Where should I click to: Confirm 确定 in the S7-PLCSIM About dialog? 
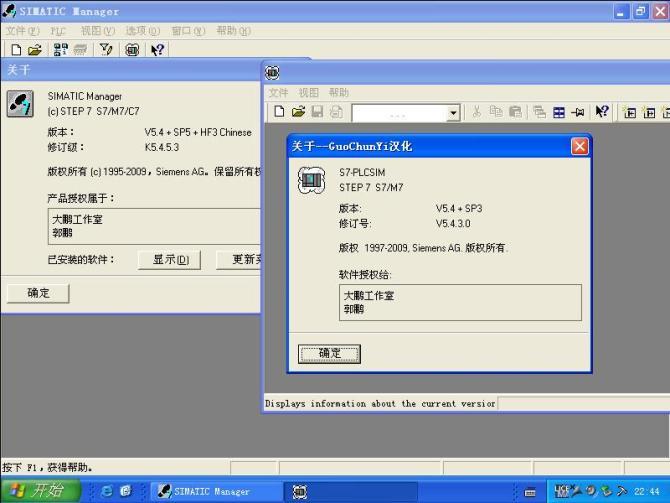click(x=329, y=354)
